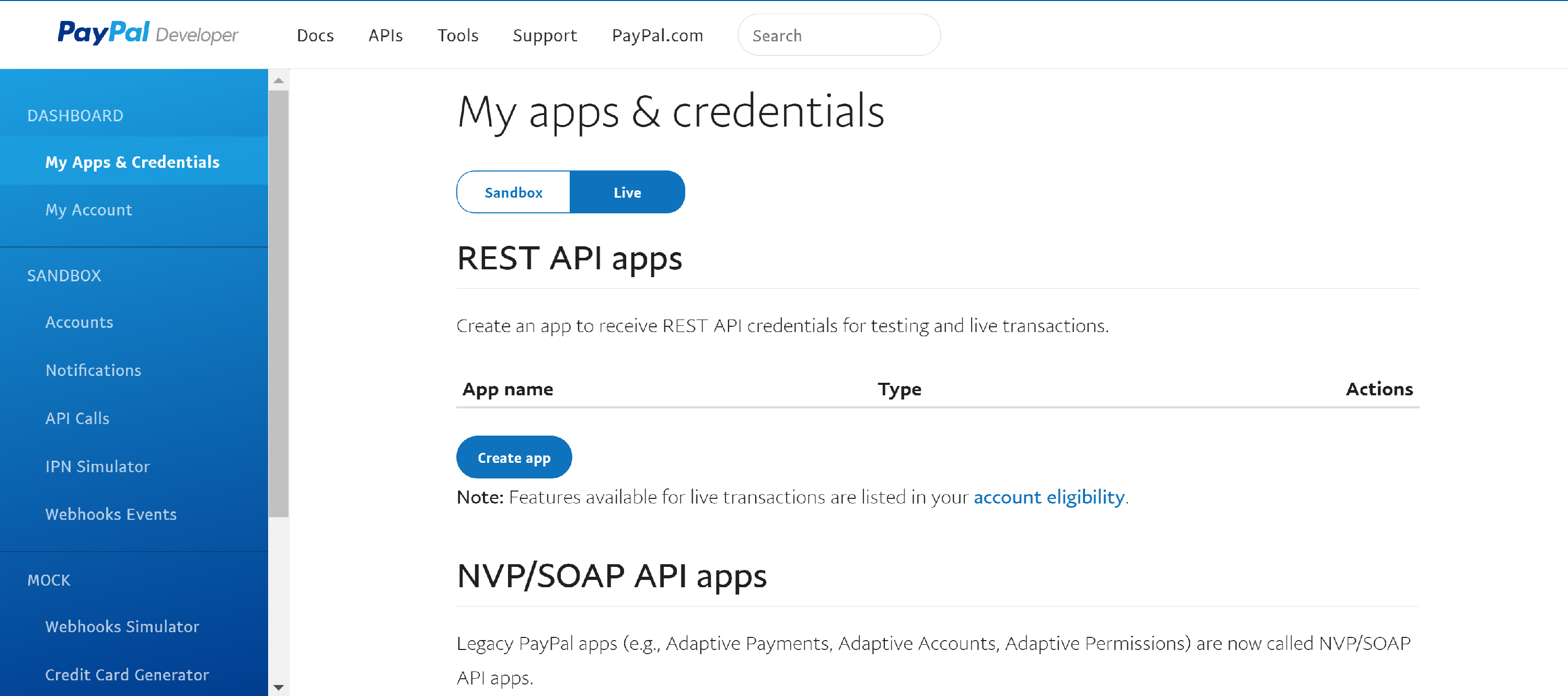The width and height of the screenshot is (1568, 696).
Task: Expand the MOCK section in sidebar
Action: tap(51, 579)
